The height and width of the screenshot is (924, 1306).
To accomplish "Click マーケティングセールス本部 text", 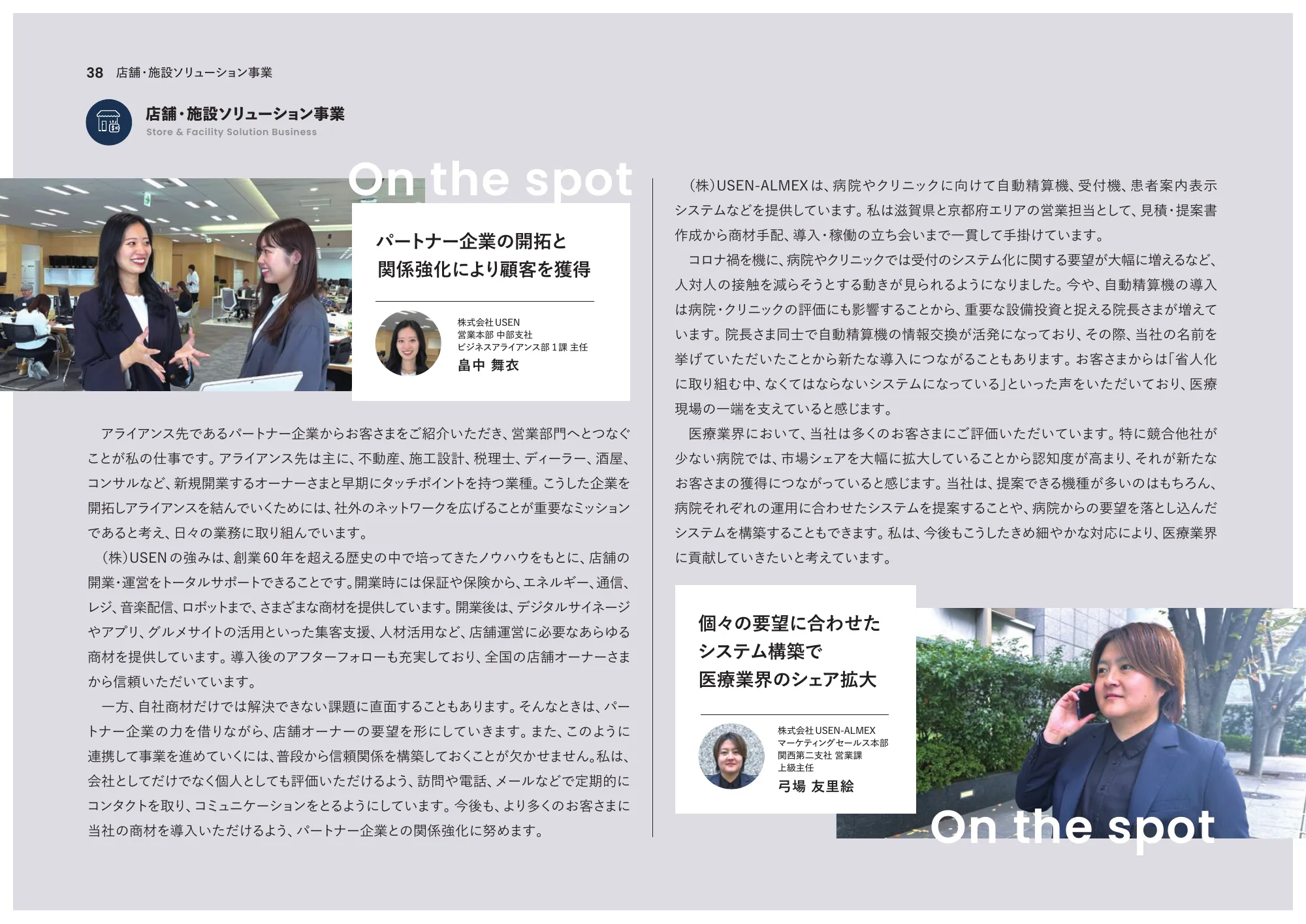I will (833, 742).
